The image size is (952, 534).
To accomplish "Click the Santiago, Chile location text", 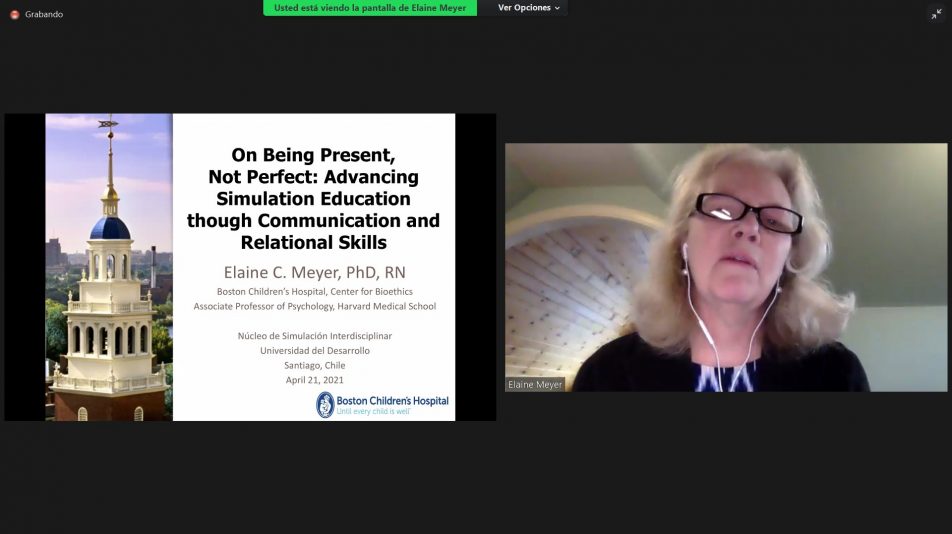I will [x=313, y=365].
